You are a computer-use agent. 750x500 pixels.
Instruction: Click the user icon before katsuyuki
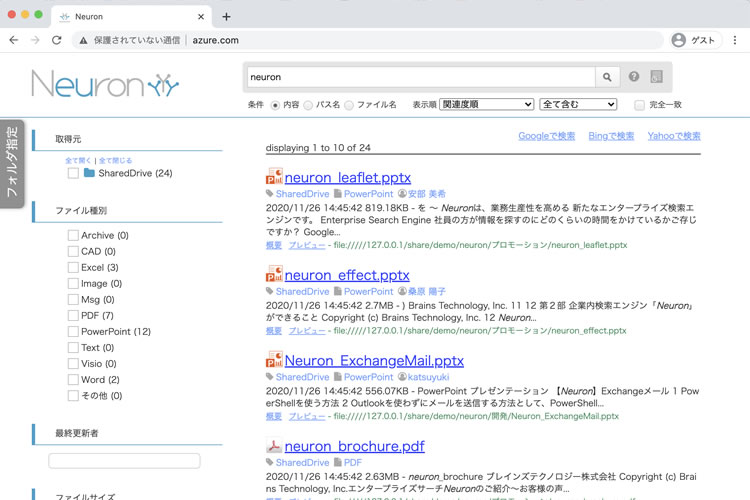[402, 377]
